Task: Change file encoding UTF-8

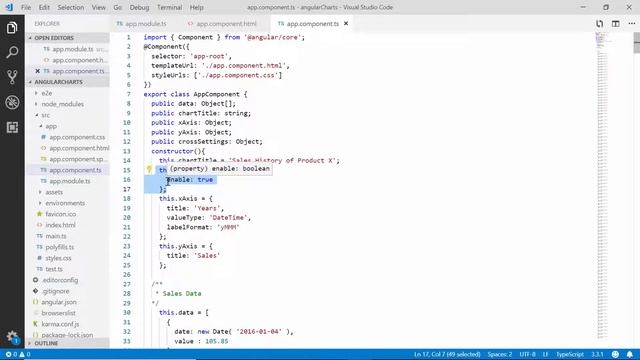Action: tap(527, 354)
